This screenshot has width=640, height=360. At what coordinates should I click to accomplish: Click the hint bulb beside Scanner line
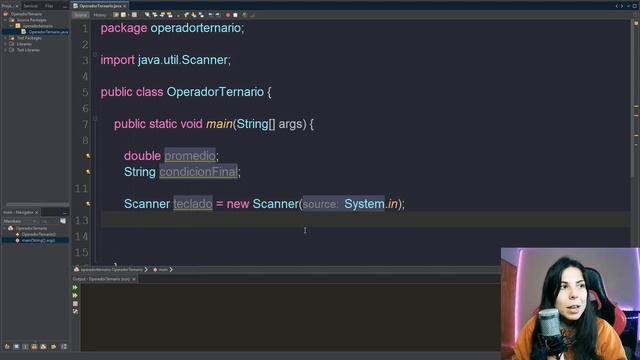[x=88, y=204]
